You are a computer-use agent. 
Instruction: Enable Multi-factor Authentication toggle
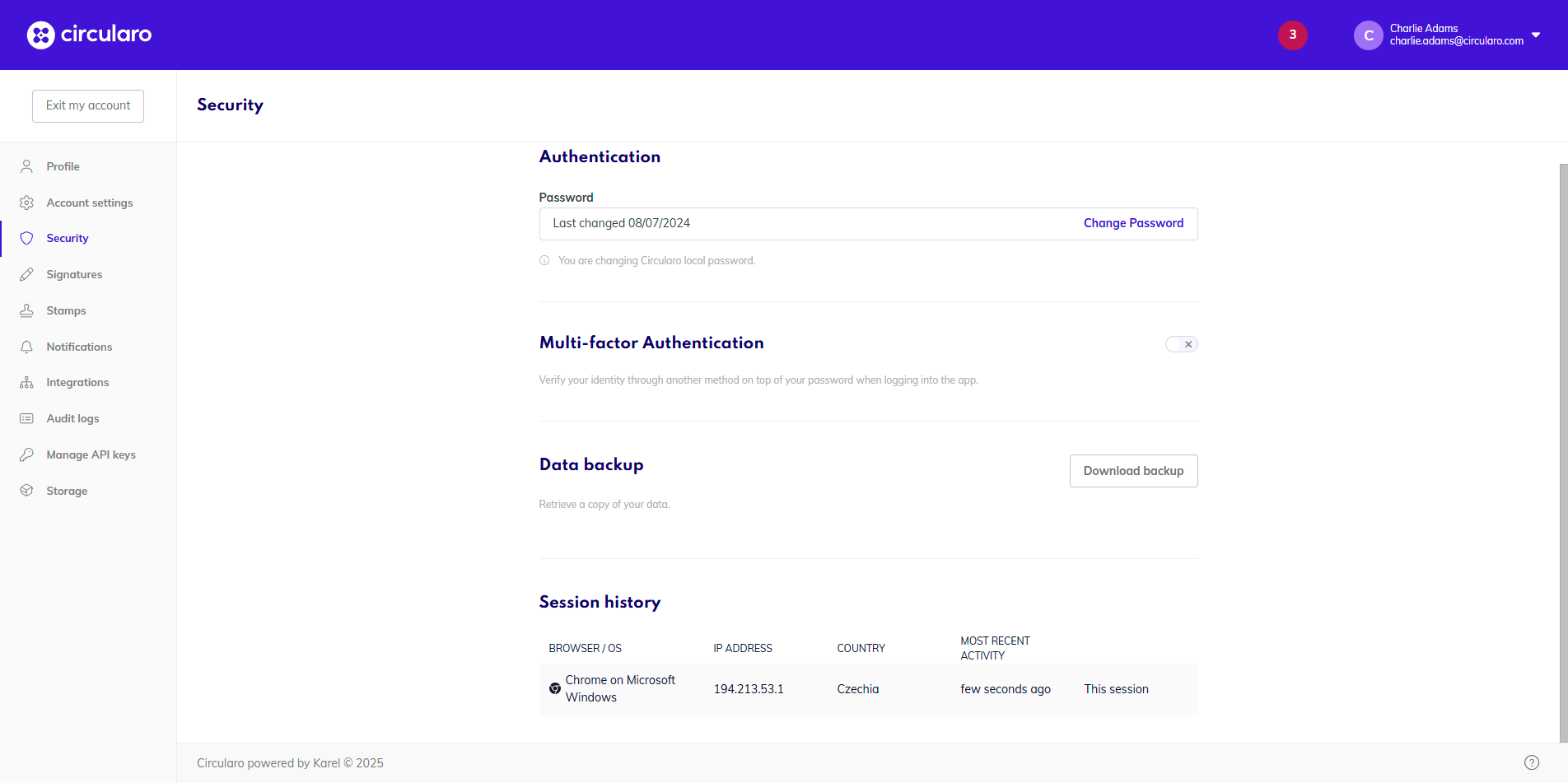1181,344
